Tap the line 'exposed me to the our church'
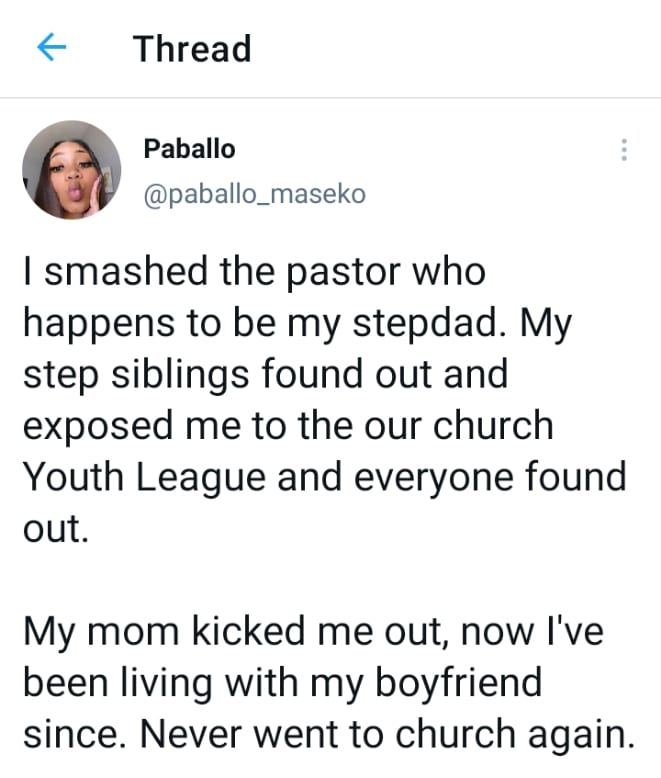Viewport: 661px width, 778px height. click(288, 425)
